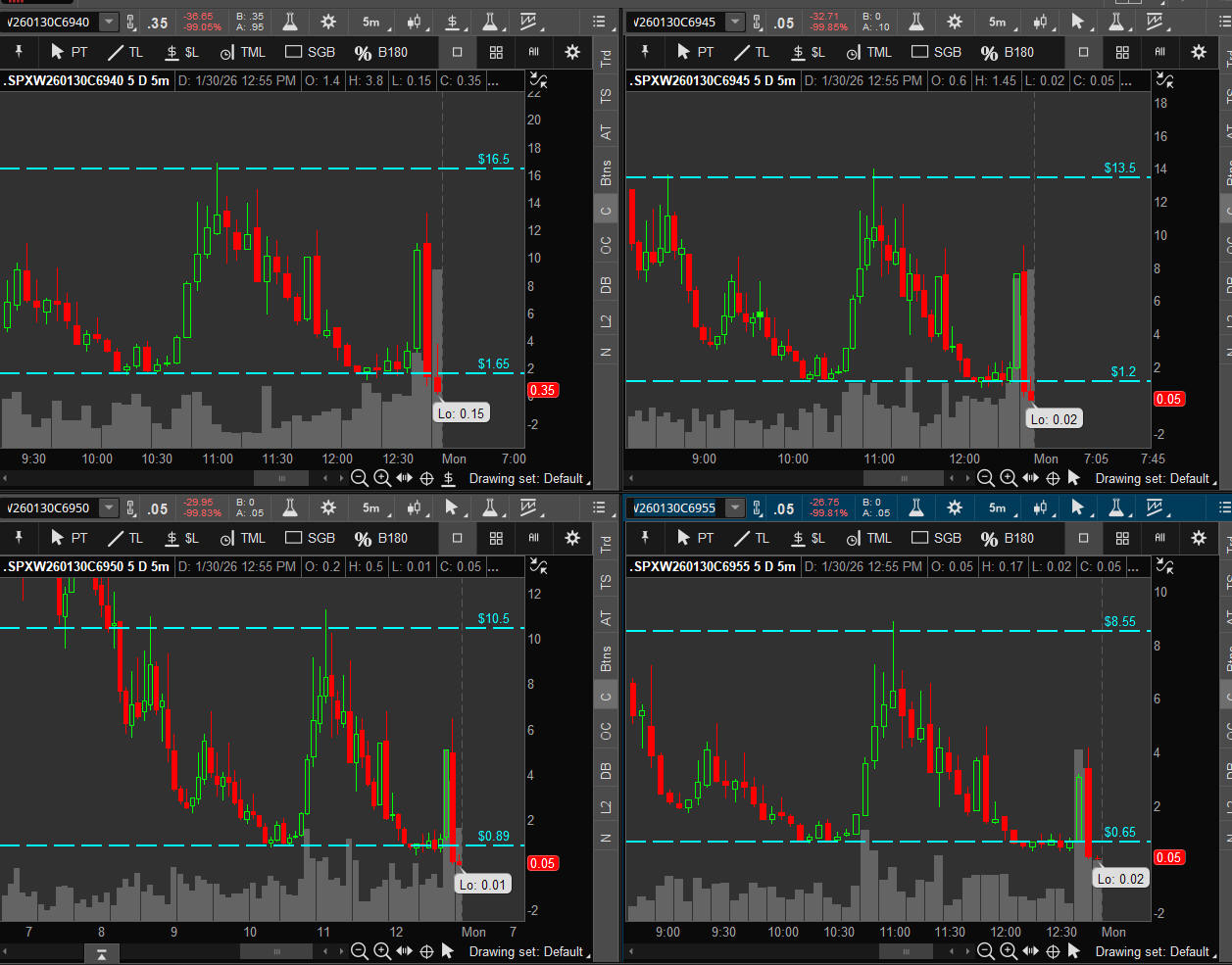Enable single-pane view in C6955 drawing toolbar
1232x965 pixels.
[x=1083, y=538]
